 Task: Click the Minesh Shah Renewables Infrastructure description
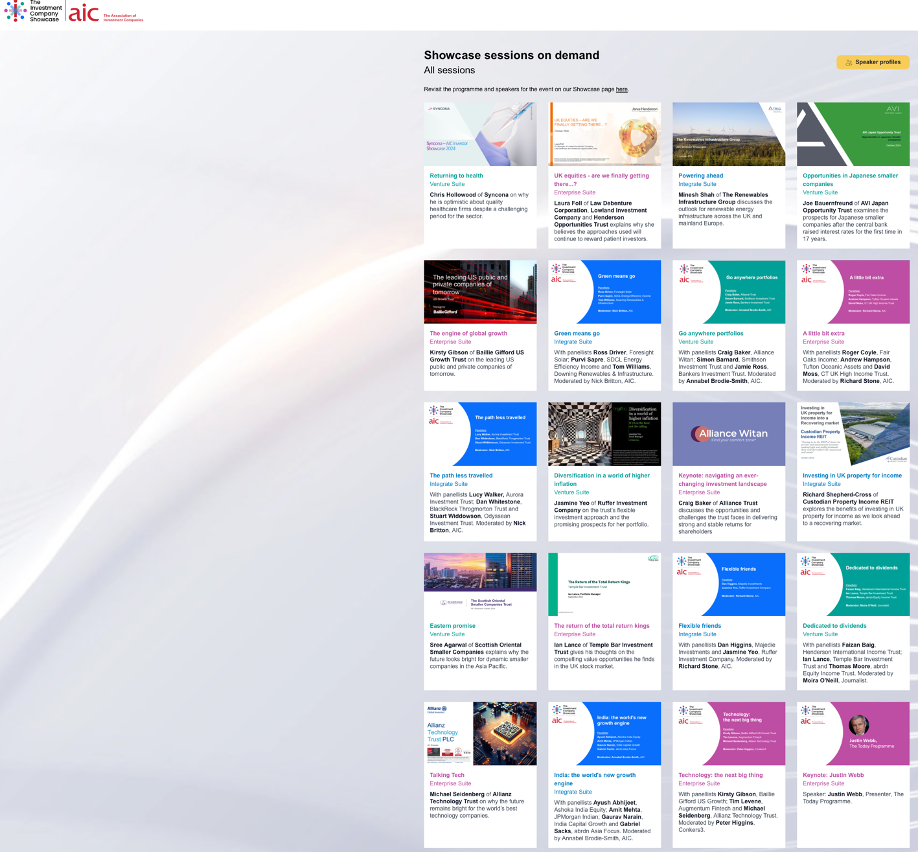pyautogui.click(x=725, y=209)
